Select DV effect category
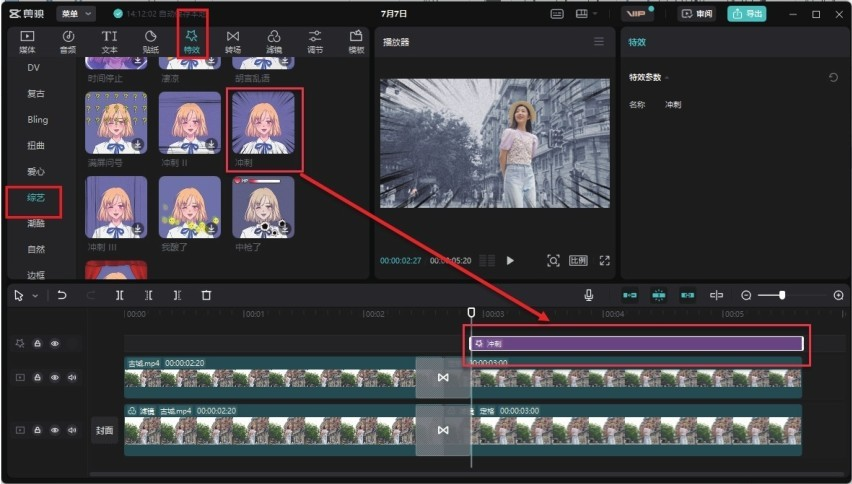The height and width of the screenshot is (484, 852). point(34,67)
